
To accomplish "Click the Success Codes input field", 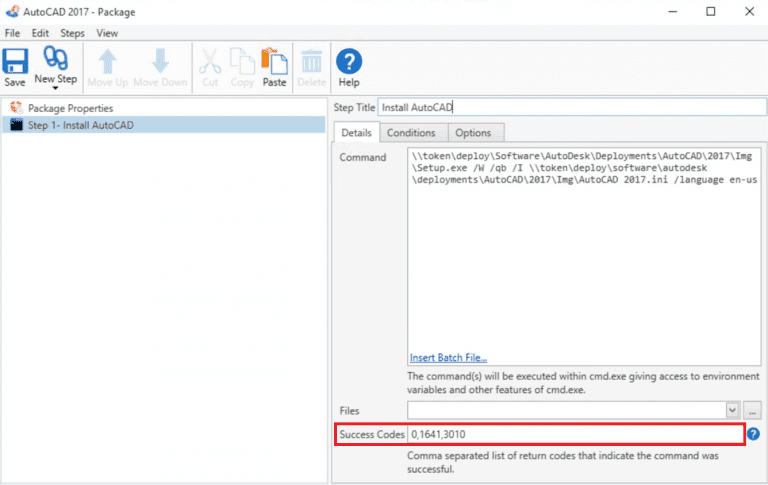I will pos(576,434).
